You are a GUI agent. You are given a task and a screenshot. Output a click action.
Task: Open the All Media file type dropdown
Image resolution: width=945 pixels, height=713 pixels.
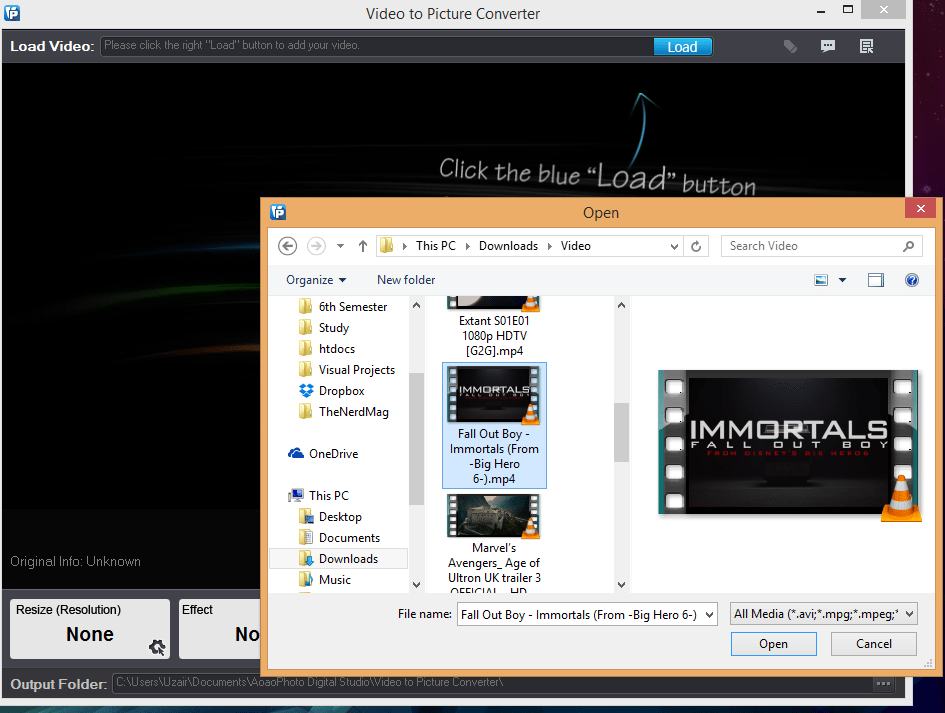(x=823, y=614)
